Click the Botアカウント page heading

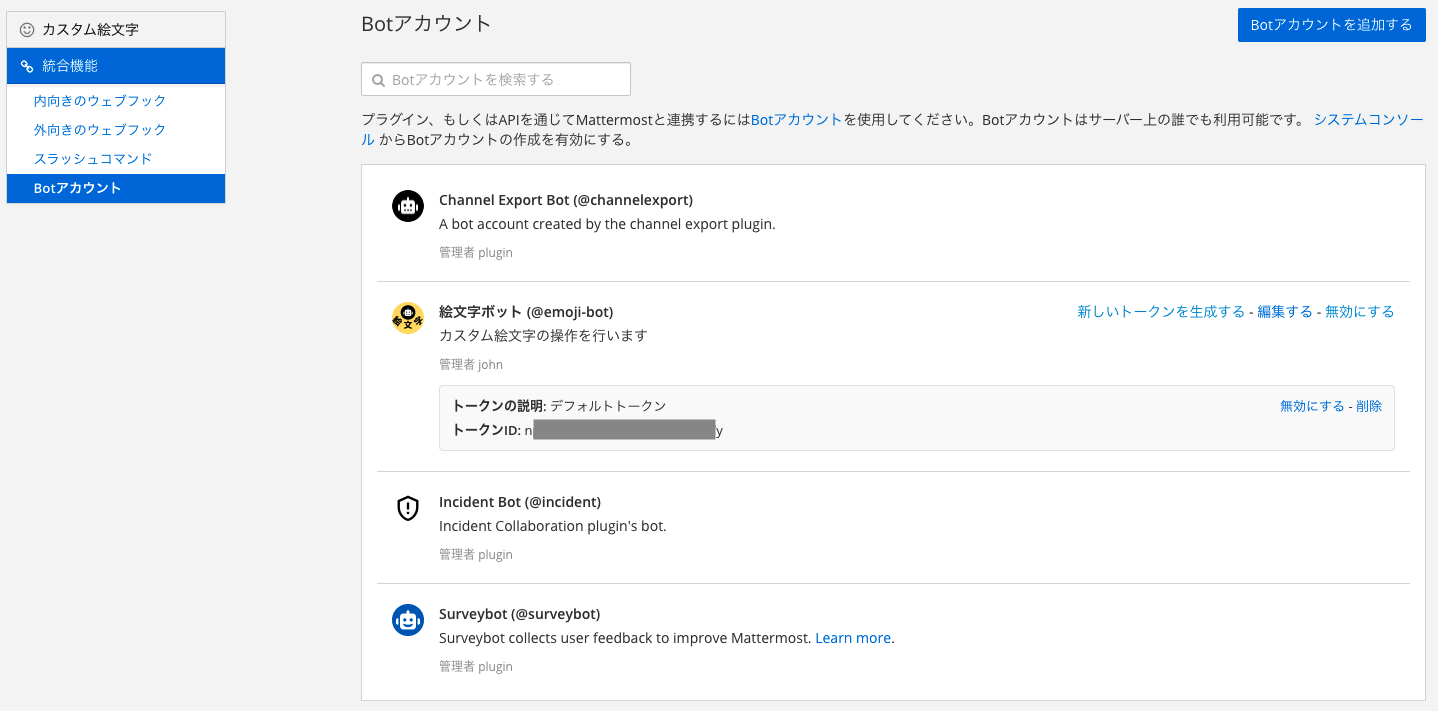pos(427,24)
